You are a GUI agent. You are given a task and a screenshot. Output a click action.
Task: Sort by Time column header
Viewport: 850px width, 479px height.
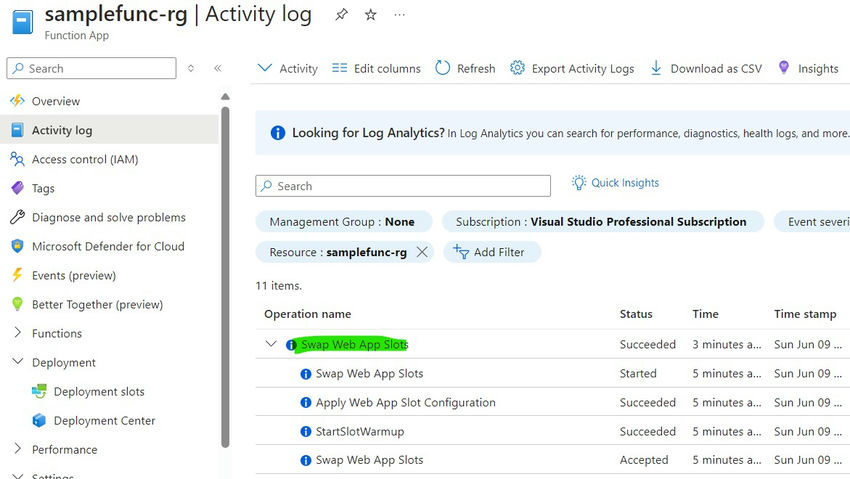[x=705, y=314]
